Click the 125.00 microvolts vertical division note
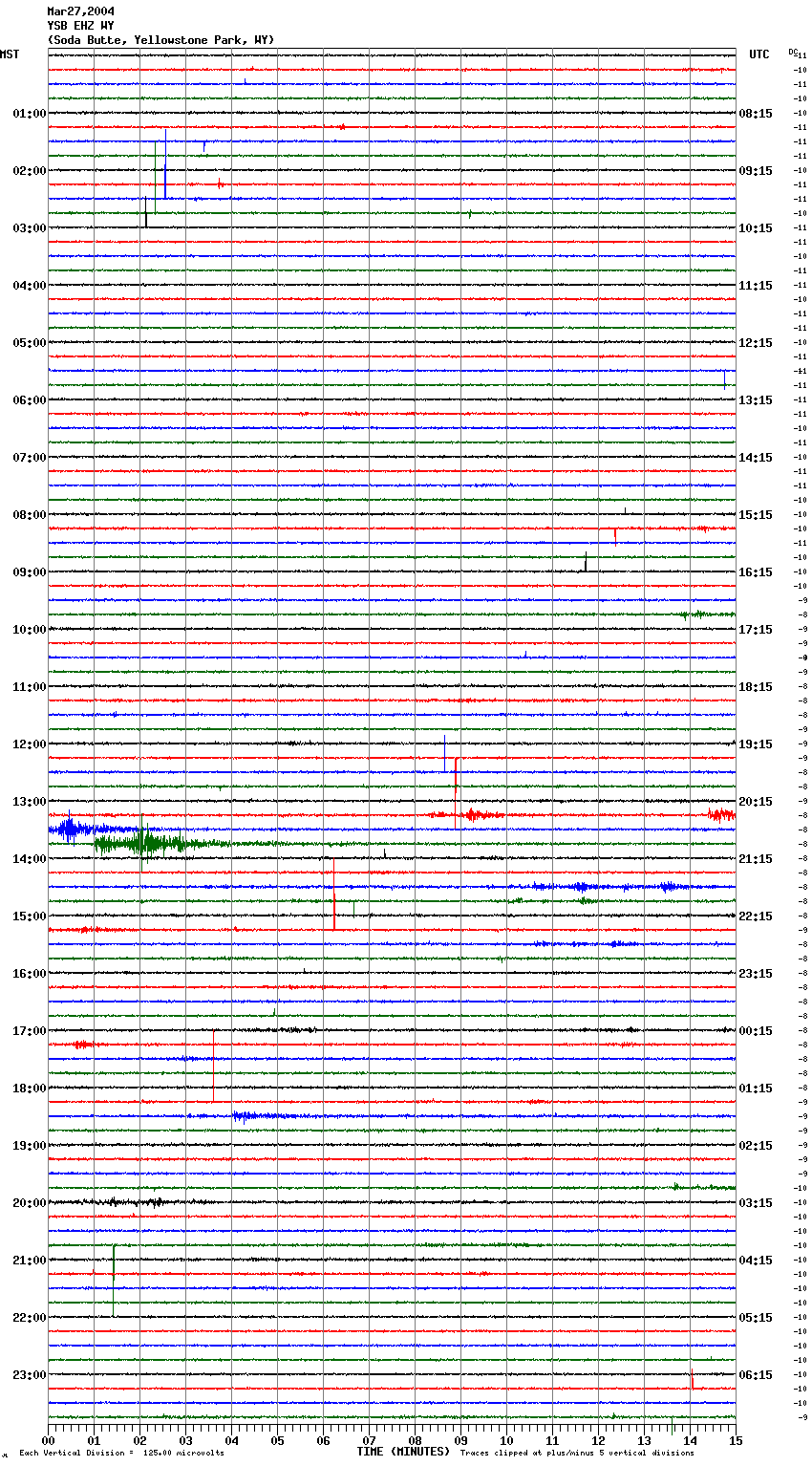812x1466 pixels. [x=122, y=1454]
